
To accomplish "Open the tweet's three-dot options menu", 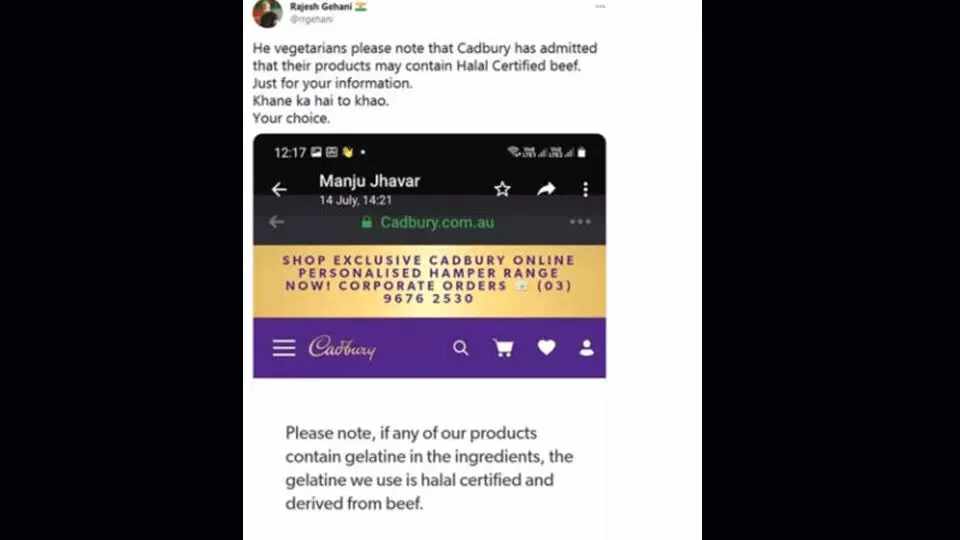I will pos(600,7).
